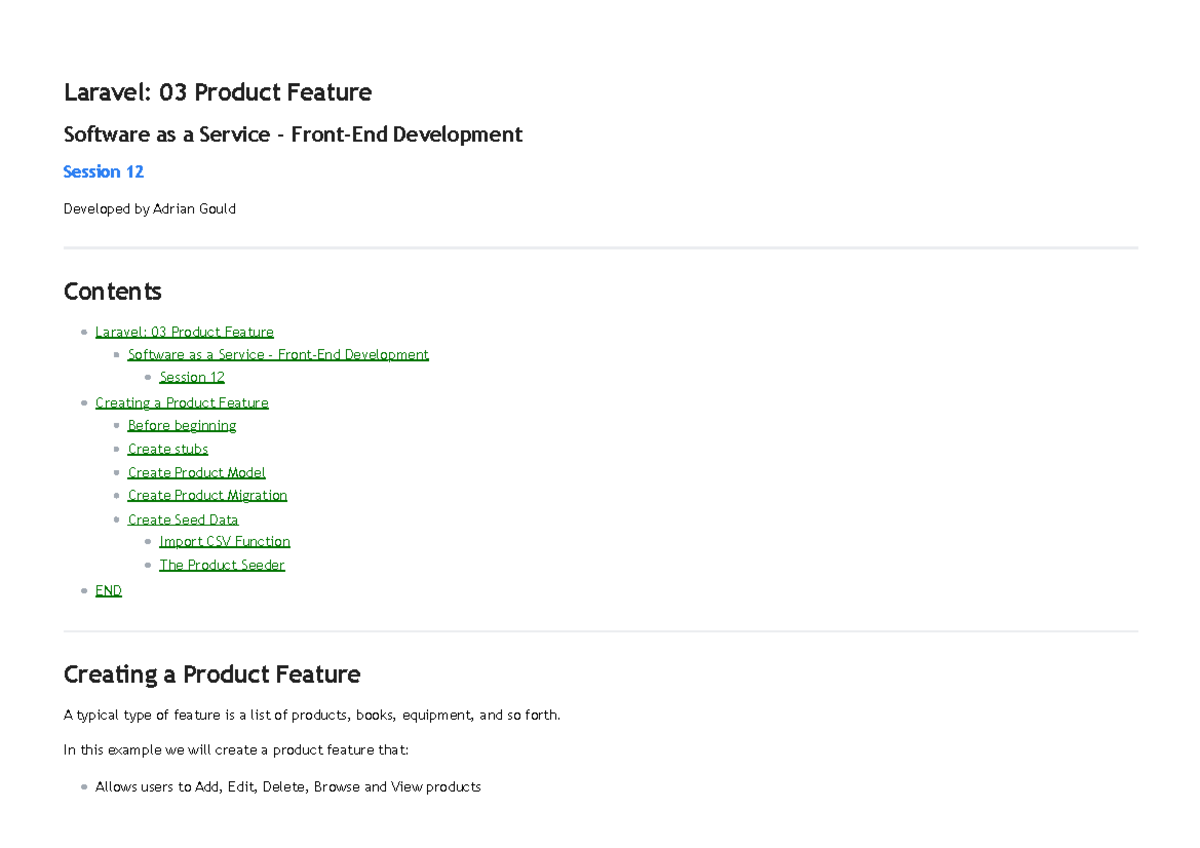
Task: Open the "Import CSV Function" link
Action: (224, 541)
